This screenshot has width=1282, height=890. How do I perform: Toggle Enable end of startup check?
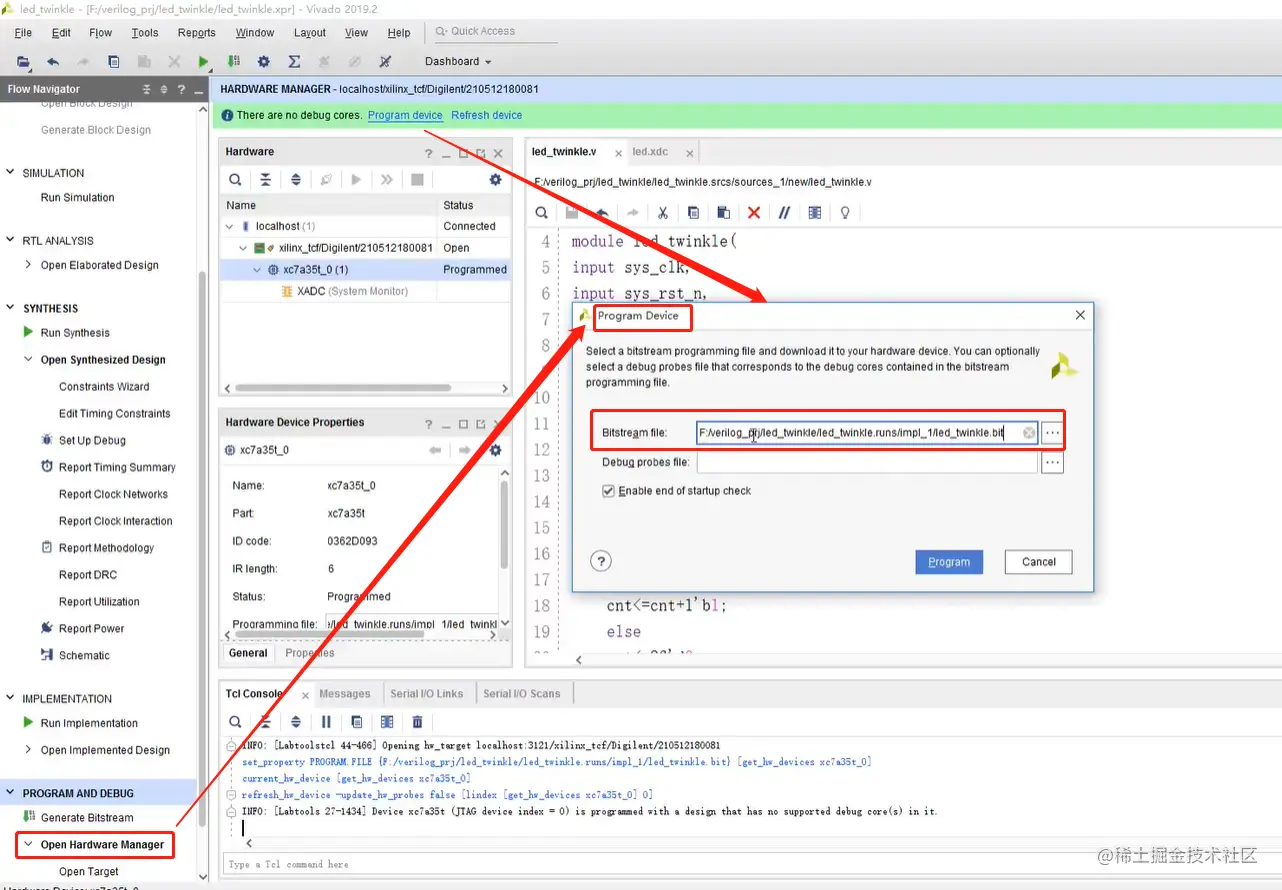pos(608,491)
